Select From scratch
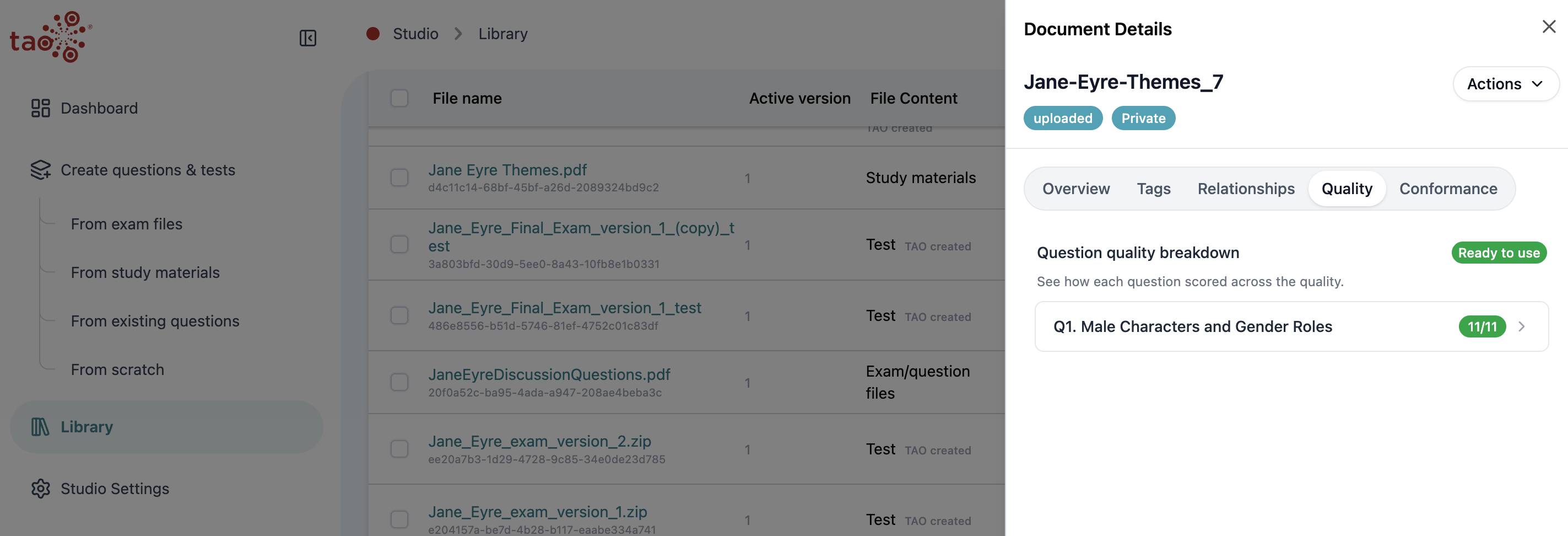 [117, 369]
